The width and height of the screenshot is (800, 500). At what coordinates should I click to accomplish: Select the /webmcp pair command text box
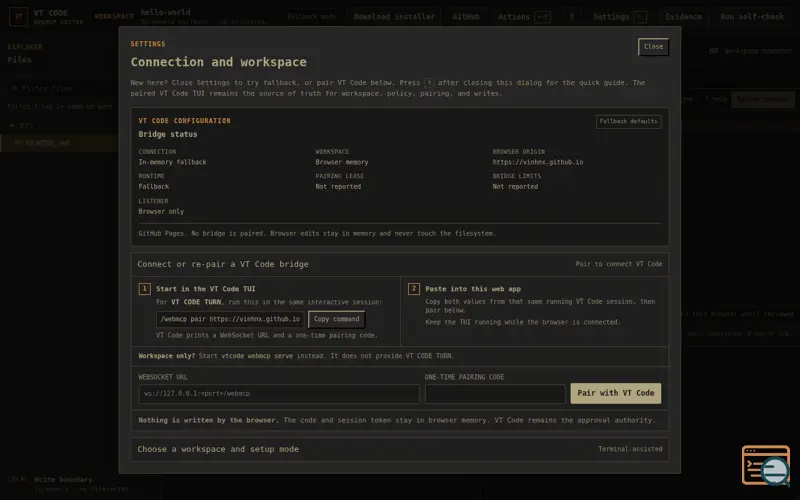click(230, 319)
